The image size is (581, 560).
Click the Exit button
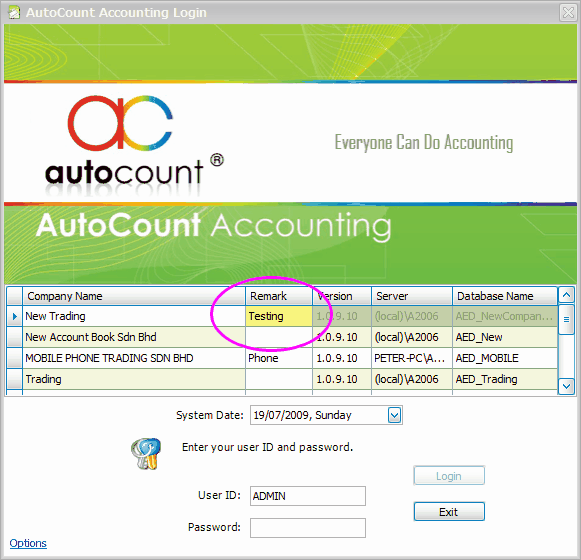tap(449, 512)
